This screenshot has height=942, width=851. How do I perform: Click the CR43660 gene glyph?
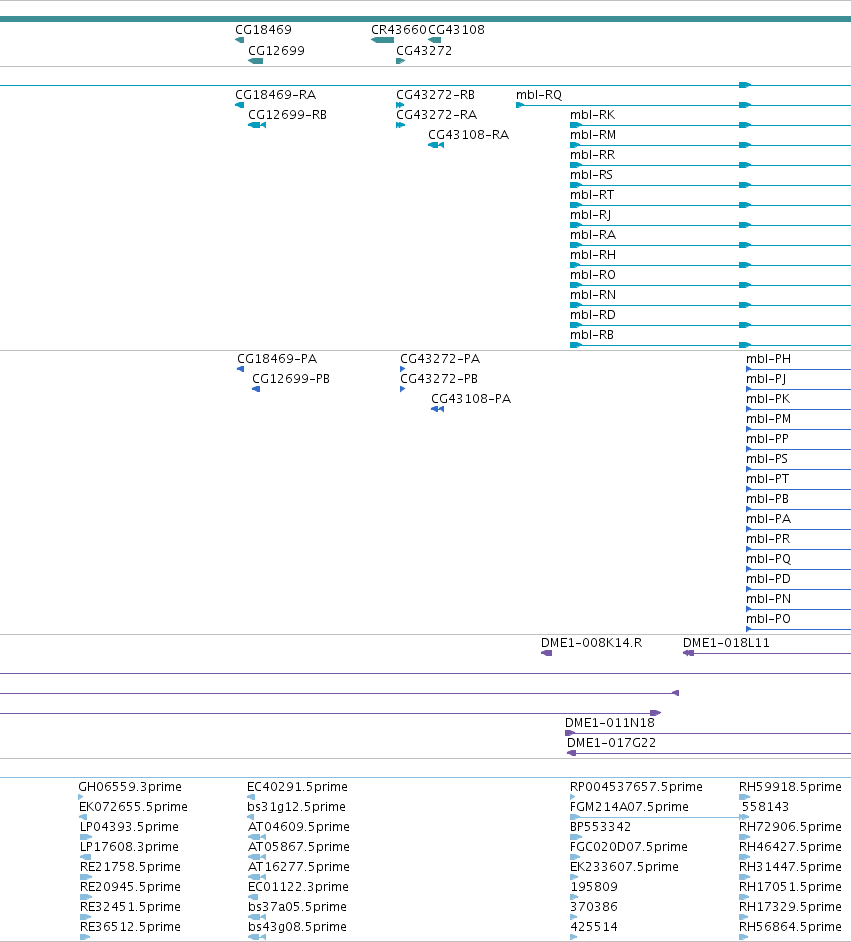383,40
